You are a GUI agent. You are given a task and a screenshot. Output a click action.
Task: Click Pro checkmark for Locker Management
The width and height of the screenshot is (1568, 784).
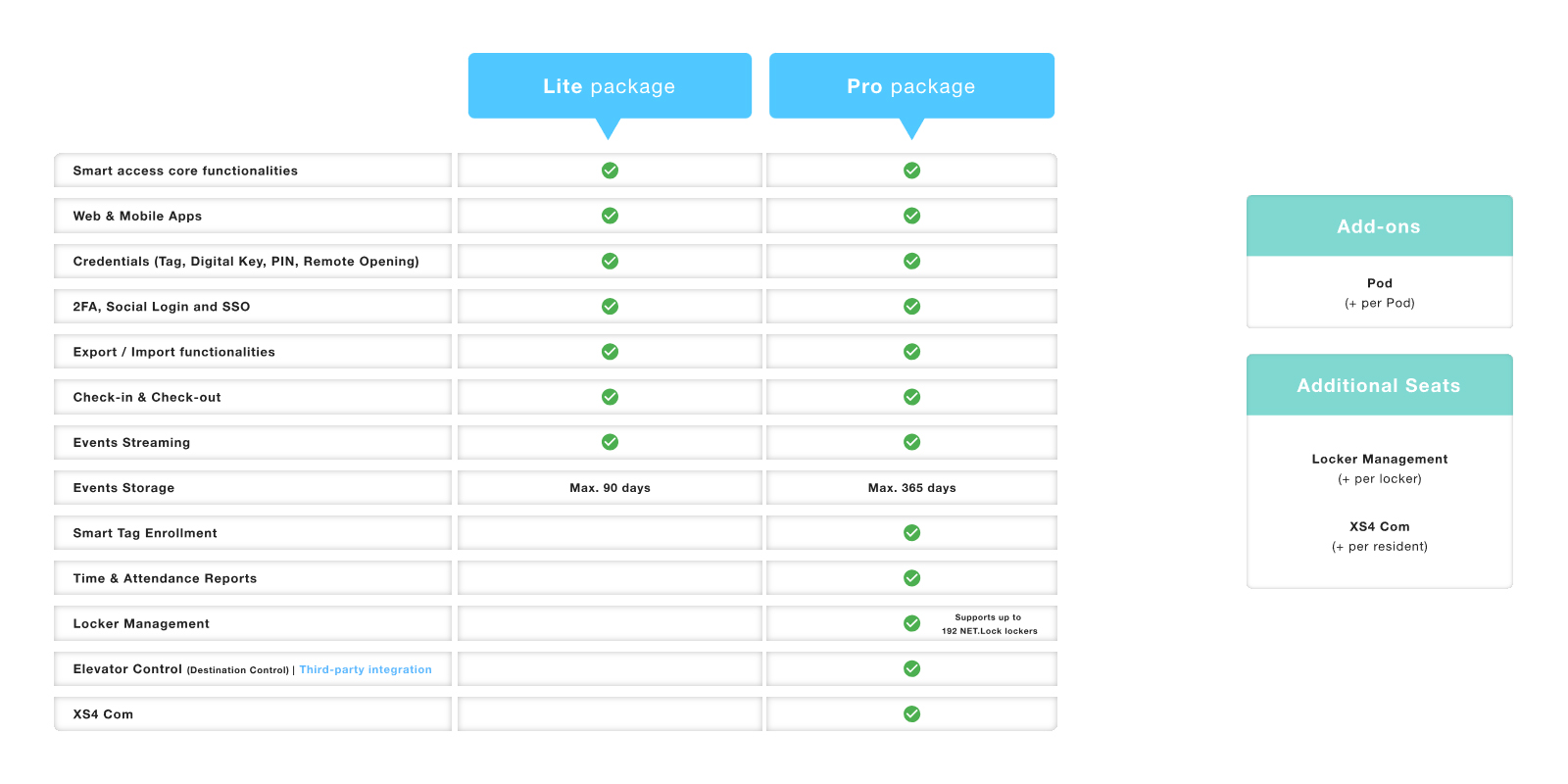pyautogui.click(x=911, y=623)
